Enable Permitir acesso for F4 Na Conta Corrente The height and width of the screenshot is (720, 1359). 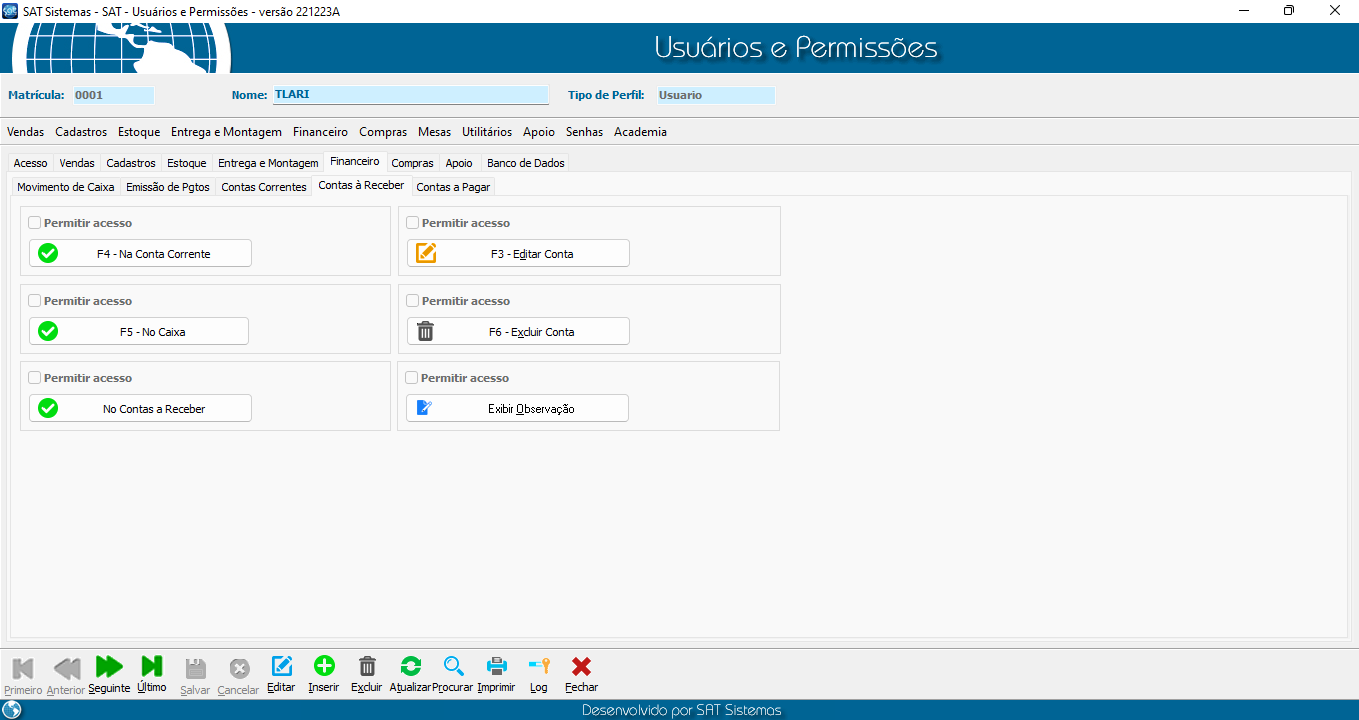coord(35,223)
